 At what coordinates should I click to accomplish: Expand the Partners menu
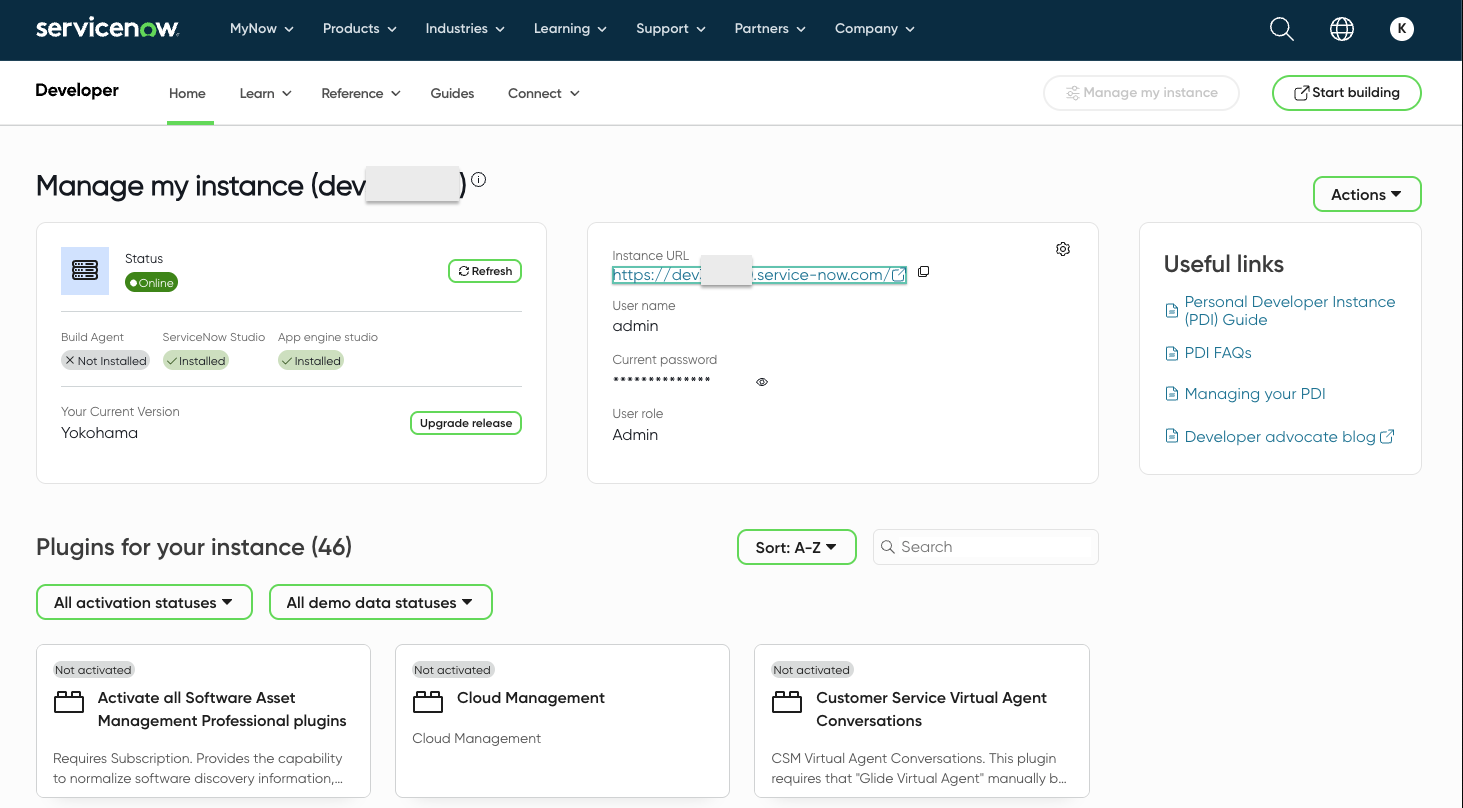pyautogui.click(x=770, y=29)
